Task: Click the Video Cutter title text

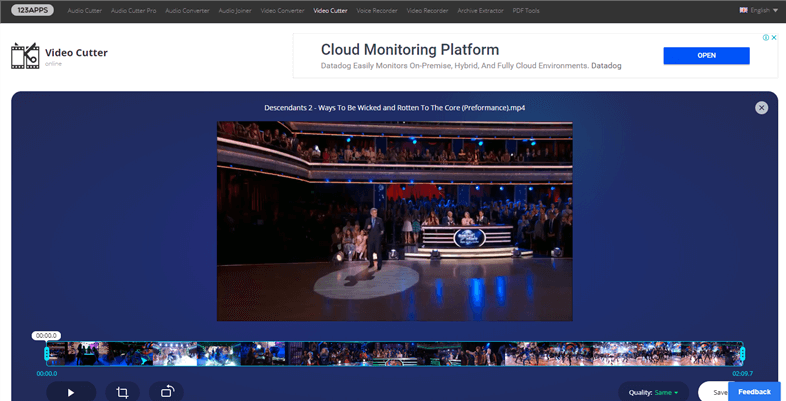Action: tap(76, 53)
